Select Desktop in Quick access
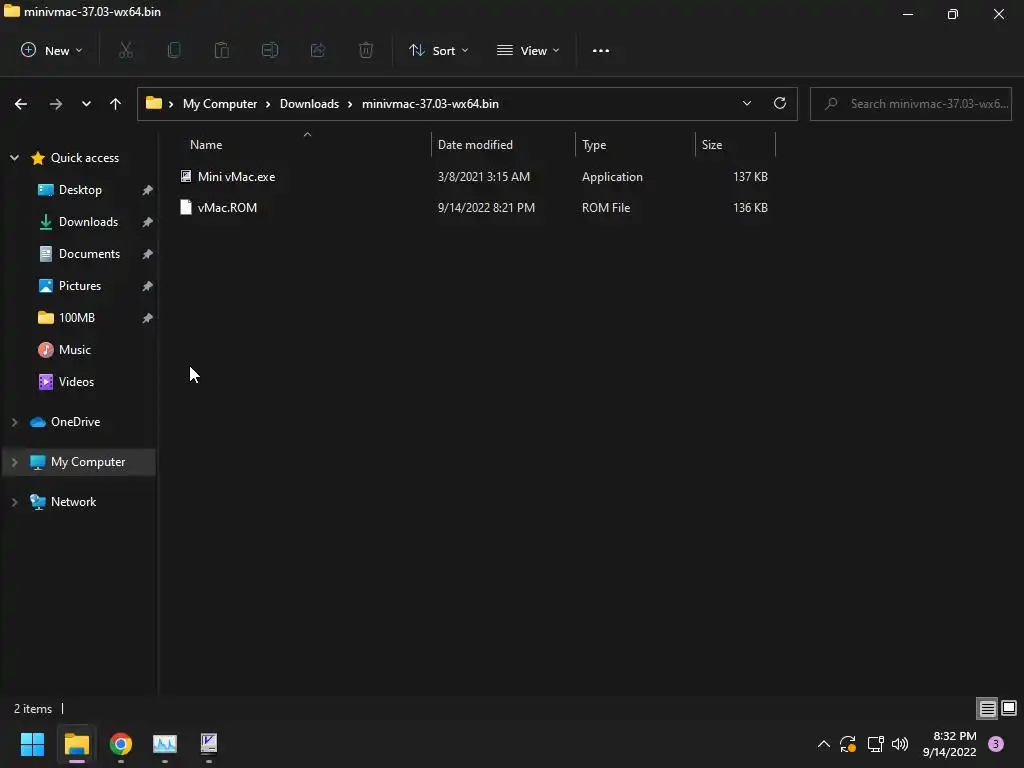The height and width of the screenshot is (768, 1024). click(x=80, y=189)
